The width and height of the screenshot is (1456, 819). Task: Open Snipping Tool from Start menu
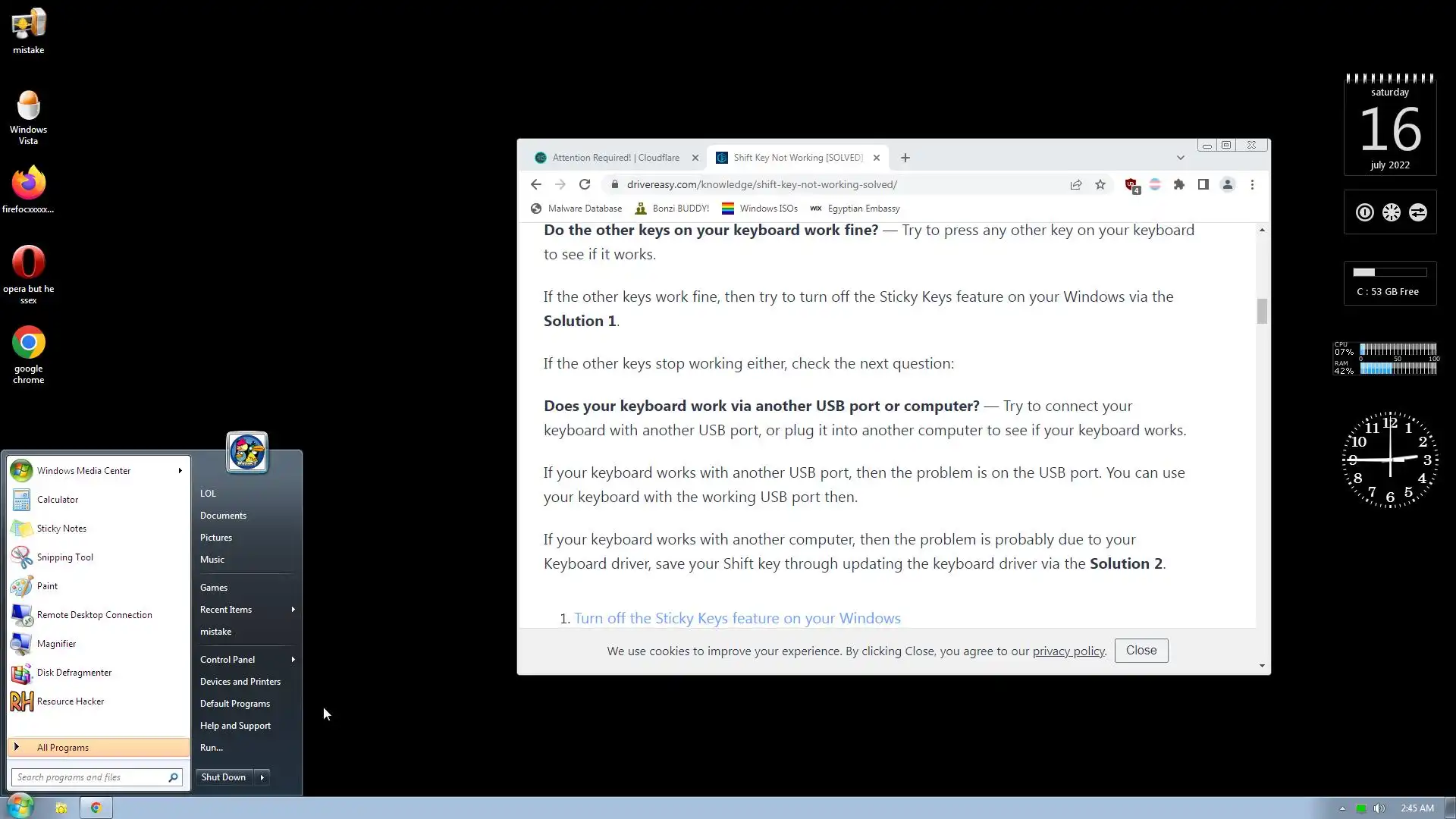point(65,557)
